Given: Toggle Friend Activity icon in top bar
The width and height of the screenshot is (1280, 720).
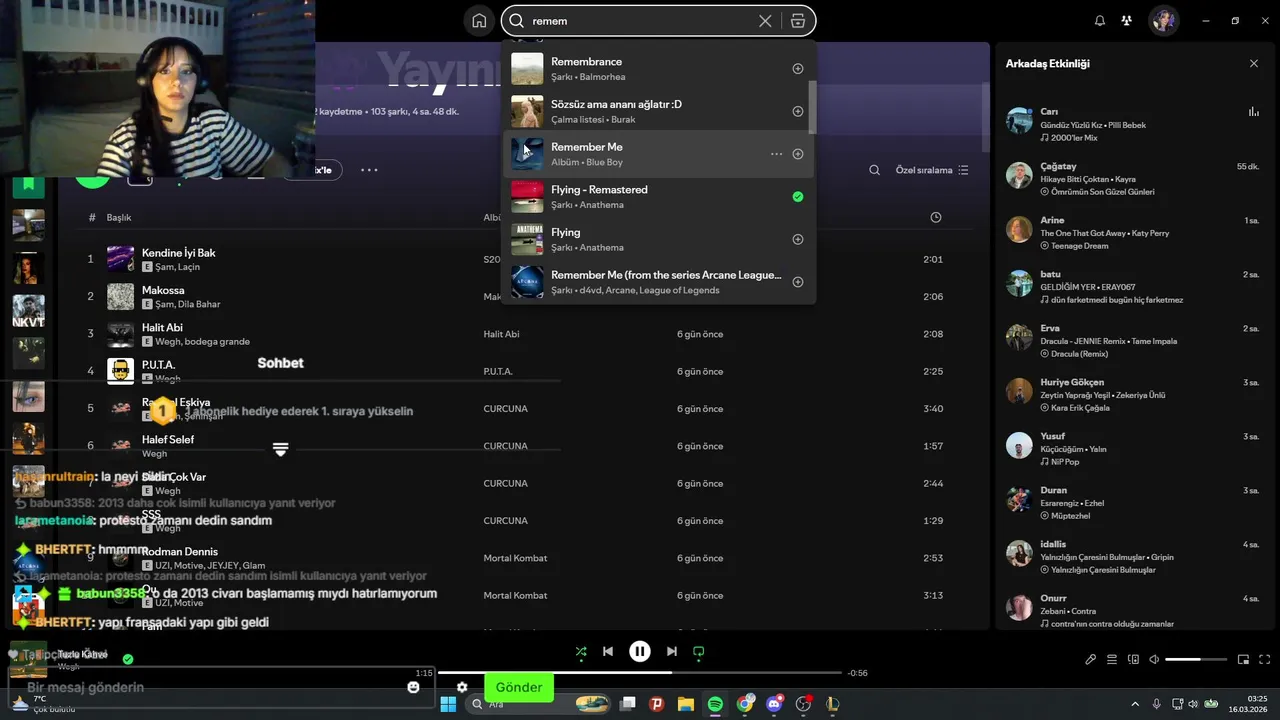Looking at the screenshot, I should pos(1127,21).
